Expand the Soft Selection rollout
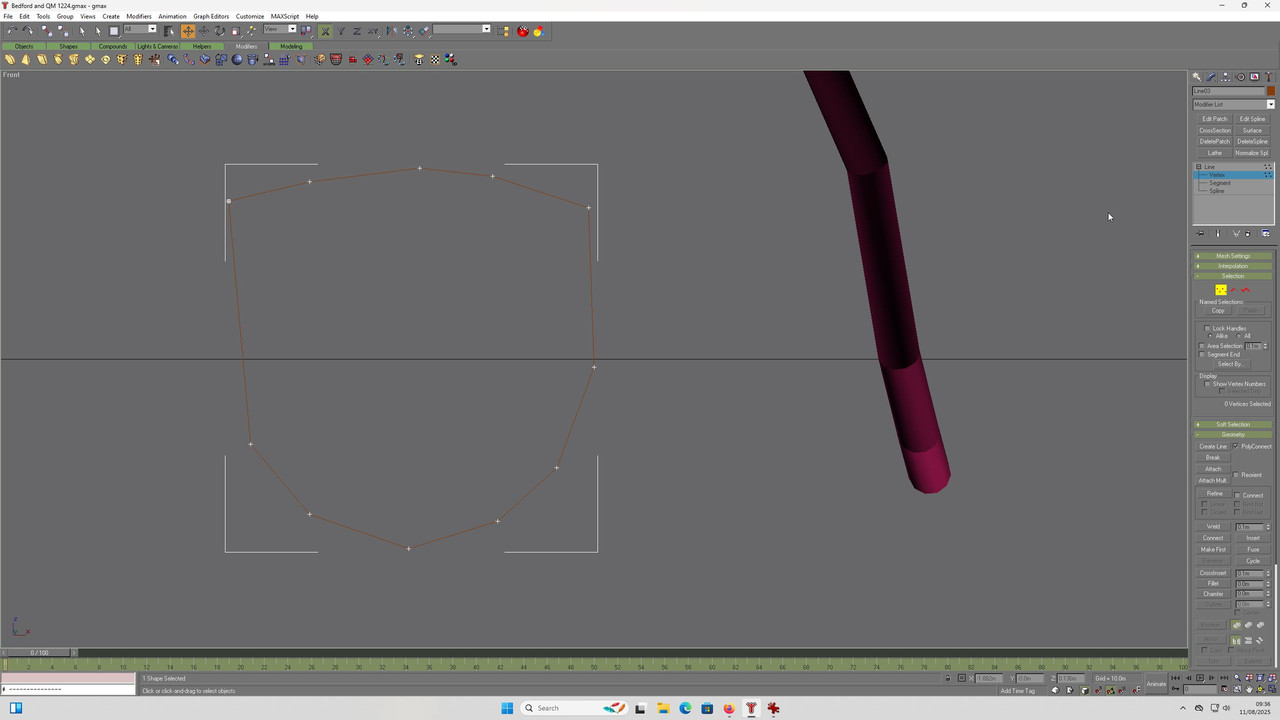This screenshot has height=720, width=1280. pyautogui.click(x=1233, y=424)
